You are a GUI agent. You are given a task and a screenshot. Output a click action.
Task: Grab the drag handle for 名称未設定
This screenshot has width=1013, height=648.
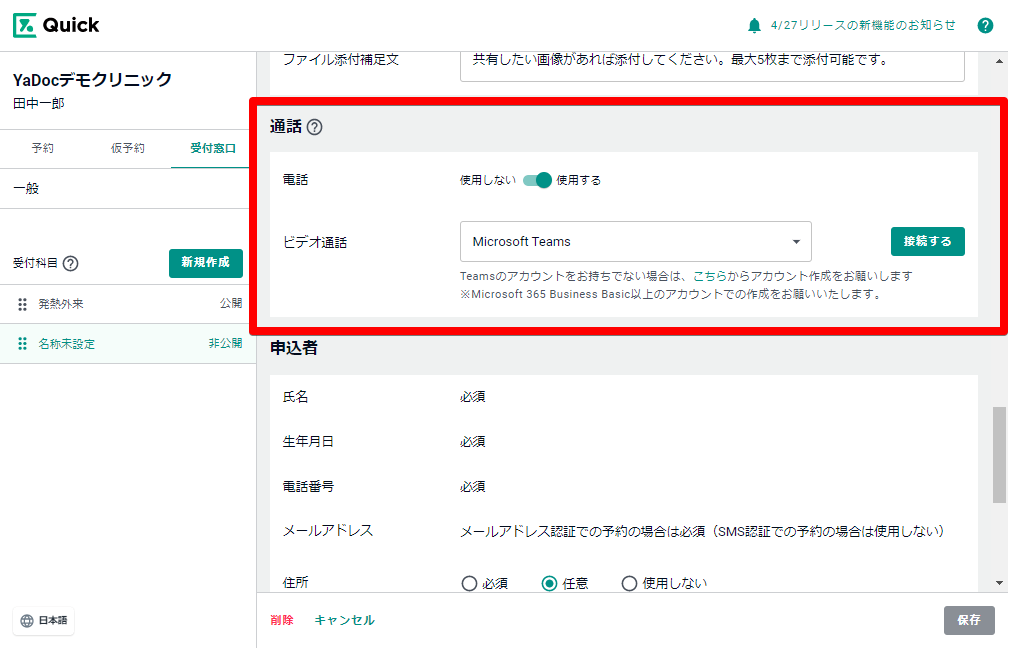pyautogui.click(x=23, y=344)
